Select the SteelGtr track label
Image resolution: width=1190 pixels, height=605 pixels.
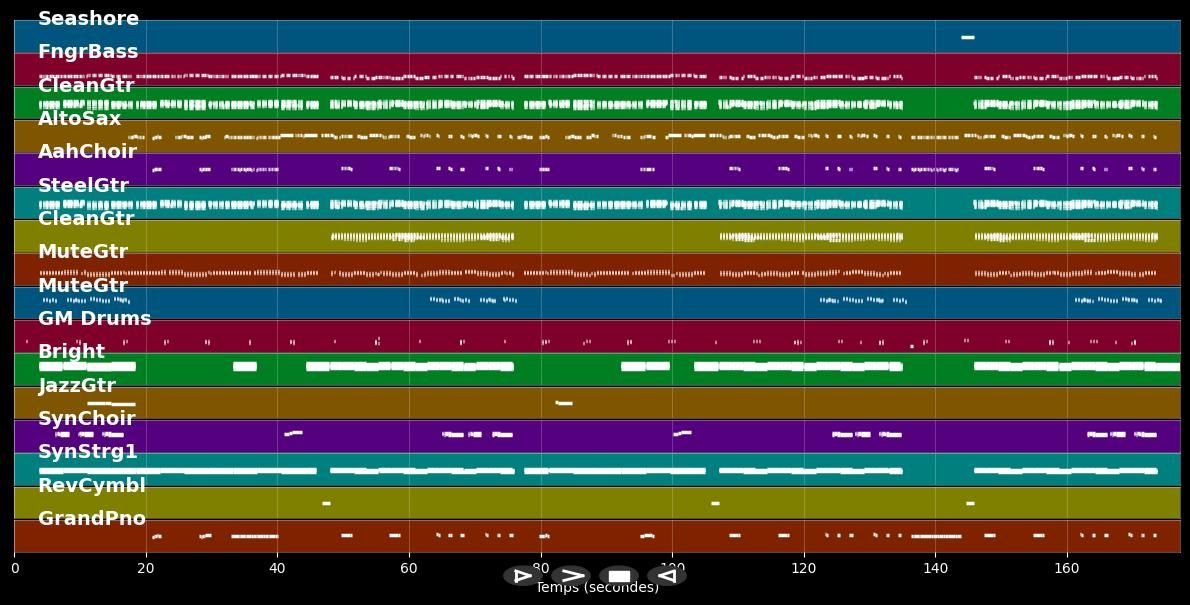click(83, 184)
